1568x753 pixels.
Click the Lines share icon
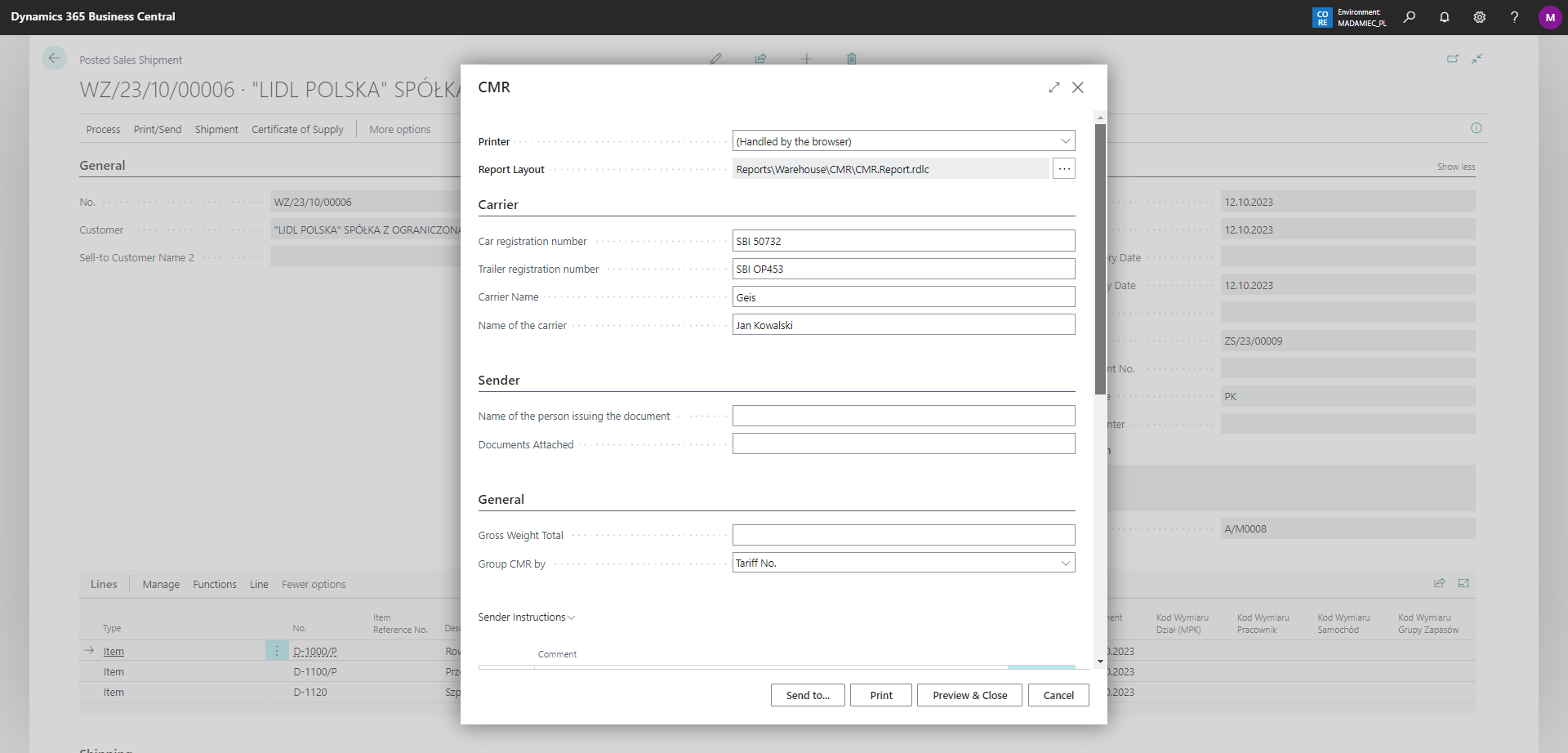coord(1440,583)
